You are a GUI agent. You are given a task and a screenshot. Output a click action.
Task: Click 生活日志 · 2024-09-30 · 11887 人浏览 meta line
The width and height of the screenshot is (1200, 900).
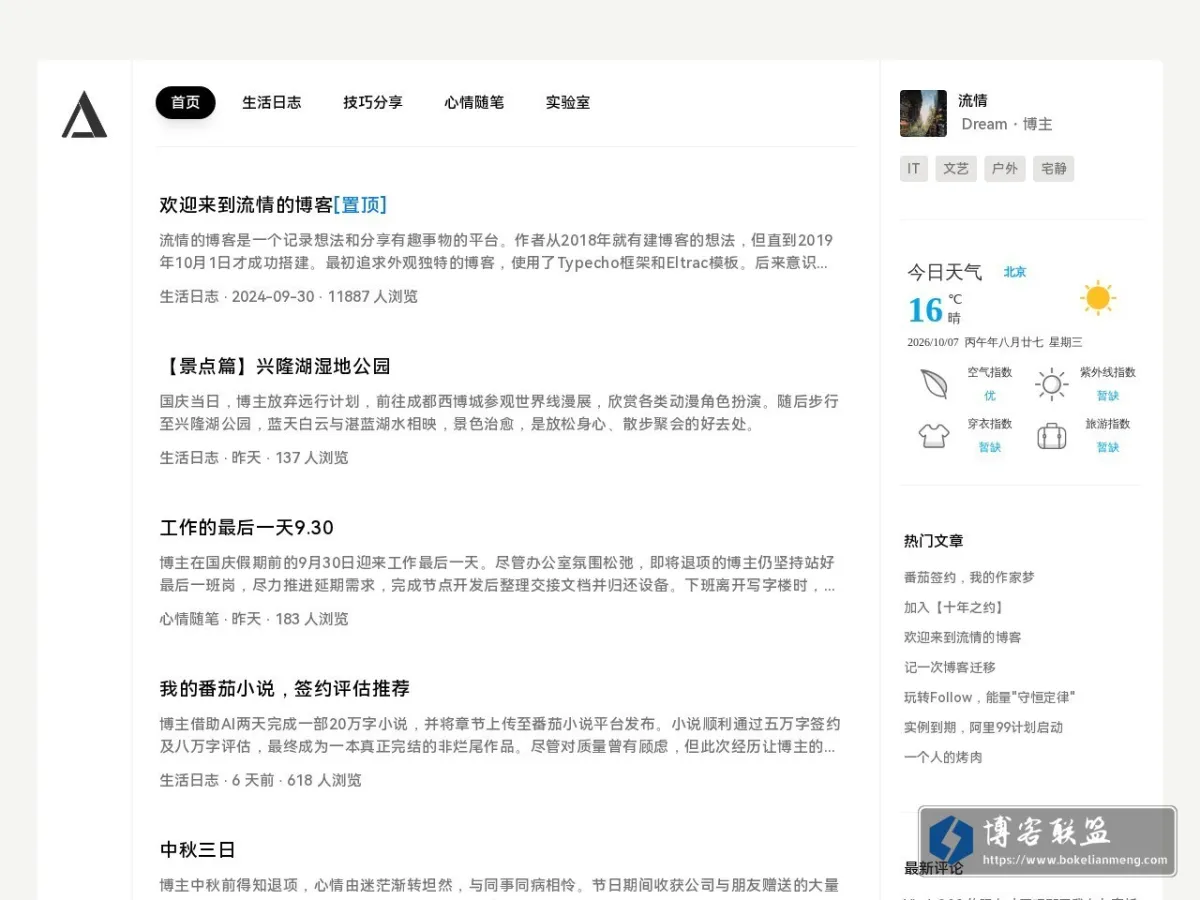(x=289, y=296)
